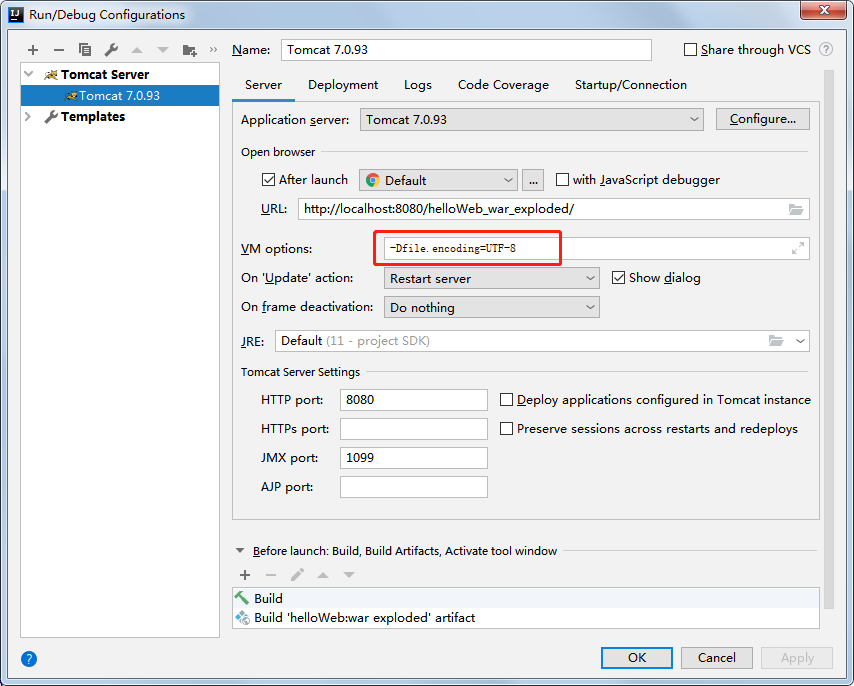Enable Deploy applications configured in Tomcat instance
Screen dimensions: 854x686
pos(507,400)
